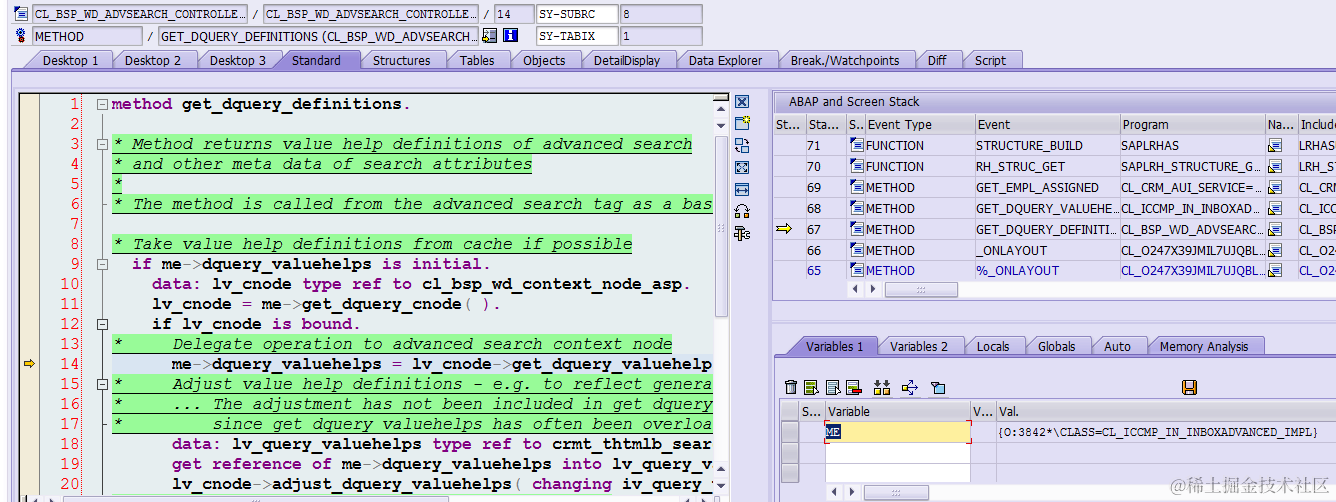Switch to Variables 2 tab
This screenshot has height=502, width=1336.
[x=919, y=346]
